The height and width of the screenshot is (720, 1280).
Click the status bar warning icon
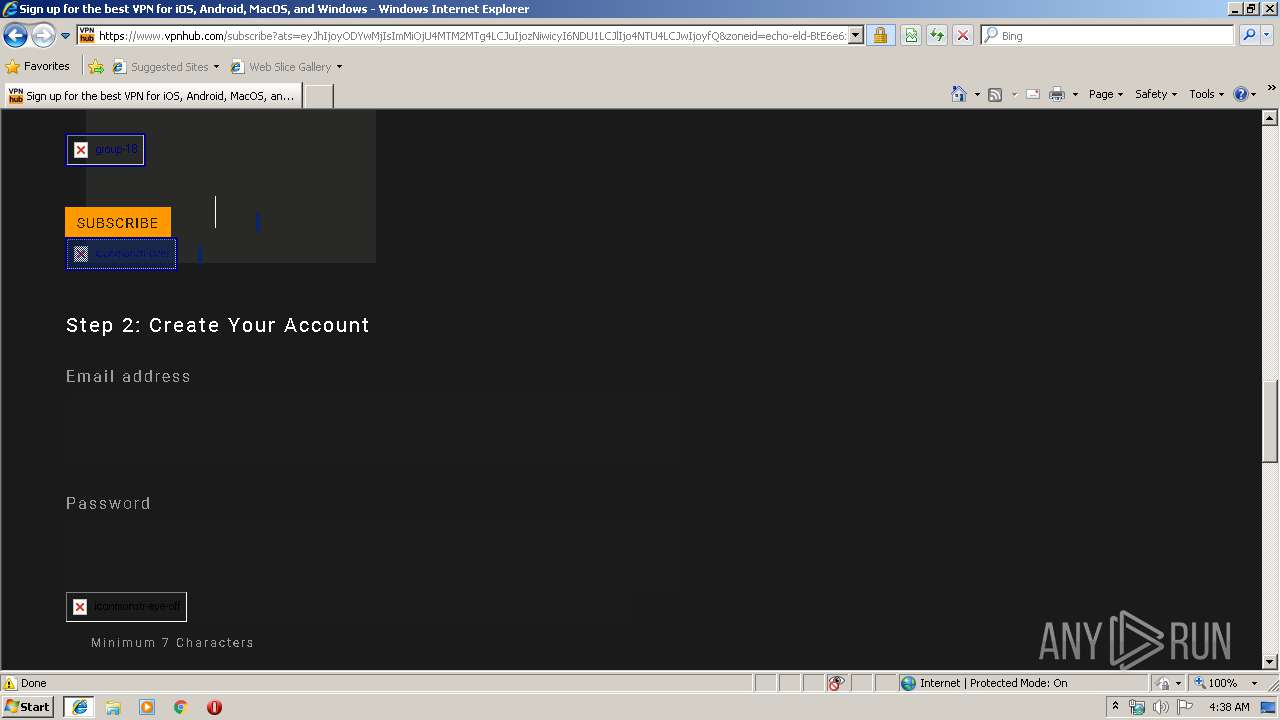10,683
